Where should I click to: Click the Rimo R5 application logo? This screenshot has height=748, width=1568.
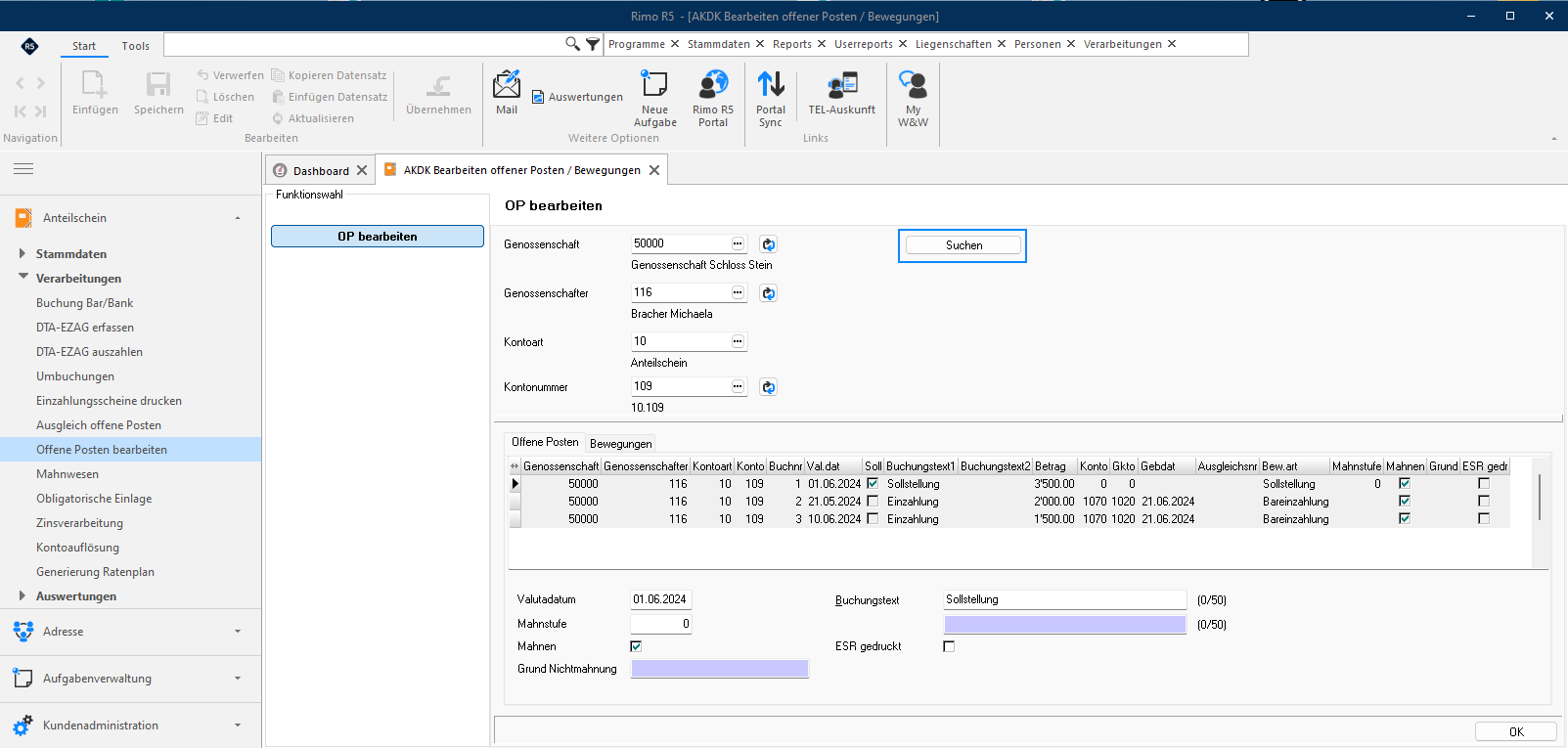(29, 46)
